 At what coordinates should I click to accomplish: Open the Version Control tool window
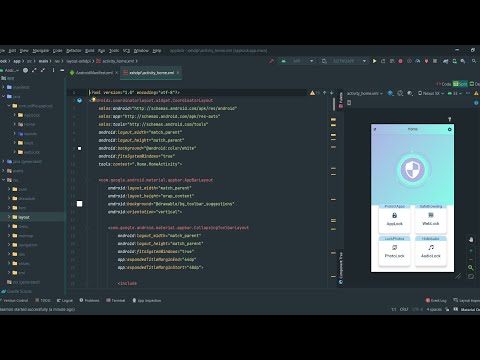click(14, 300)
